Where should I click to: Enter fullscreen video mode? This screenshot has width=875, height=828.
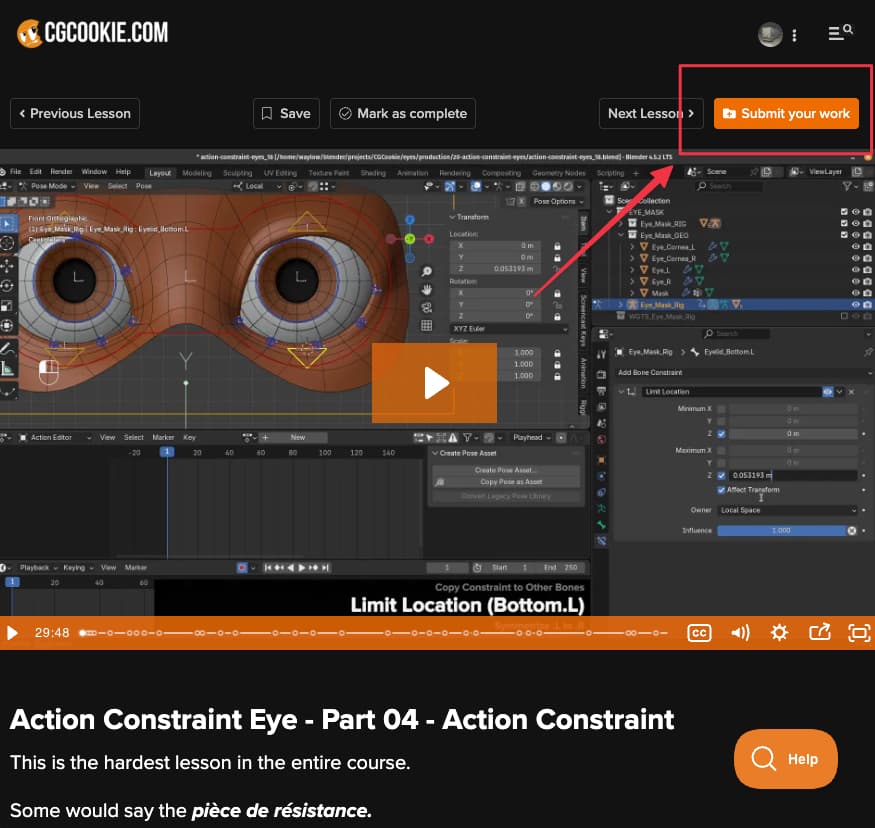point(859,633)
